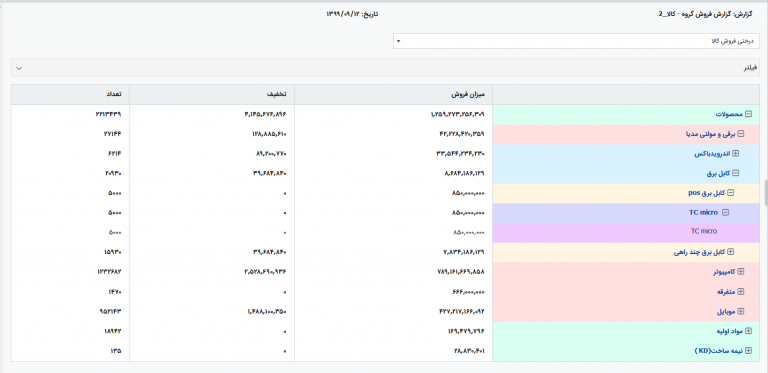This screenshot has height=373, width=768.
Task: Expand the مواد اولیه node
Action: (x=748, y=331)
